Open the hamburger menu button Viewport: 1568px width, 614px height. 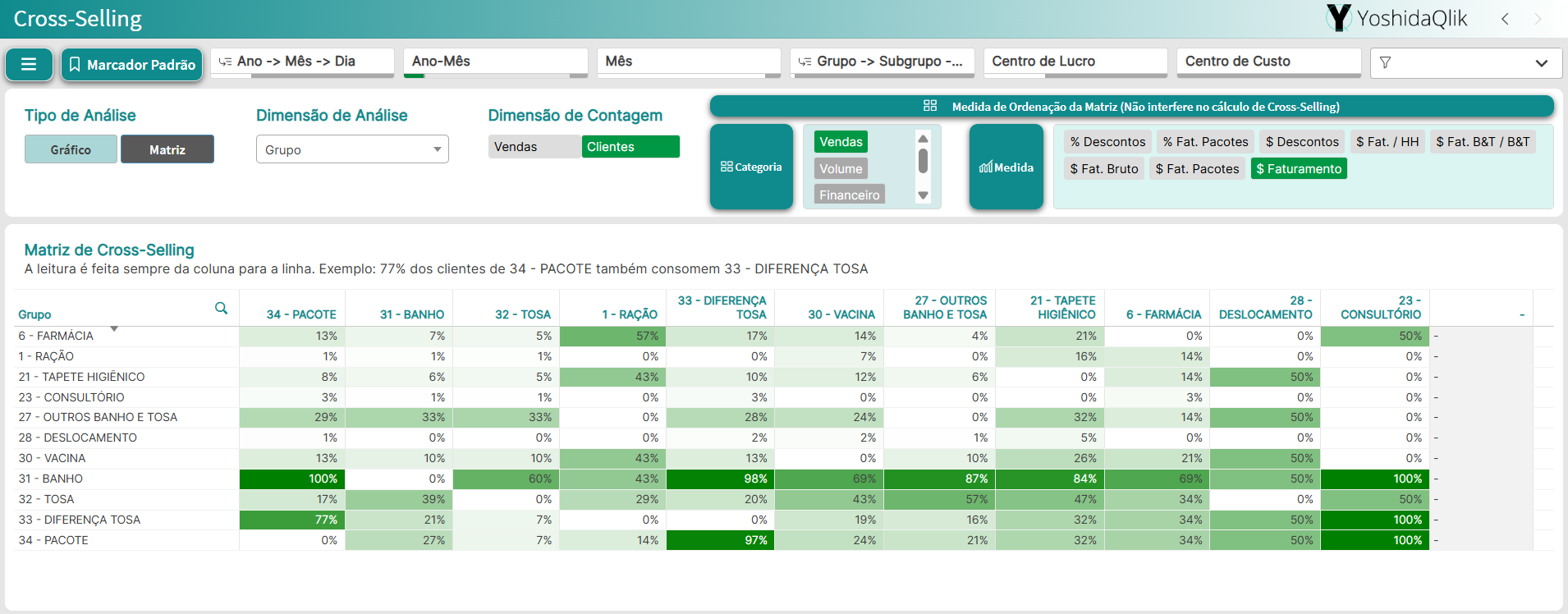(x=29, y=64)
